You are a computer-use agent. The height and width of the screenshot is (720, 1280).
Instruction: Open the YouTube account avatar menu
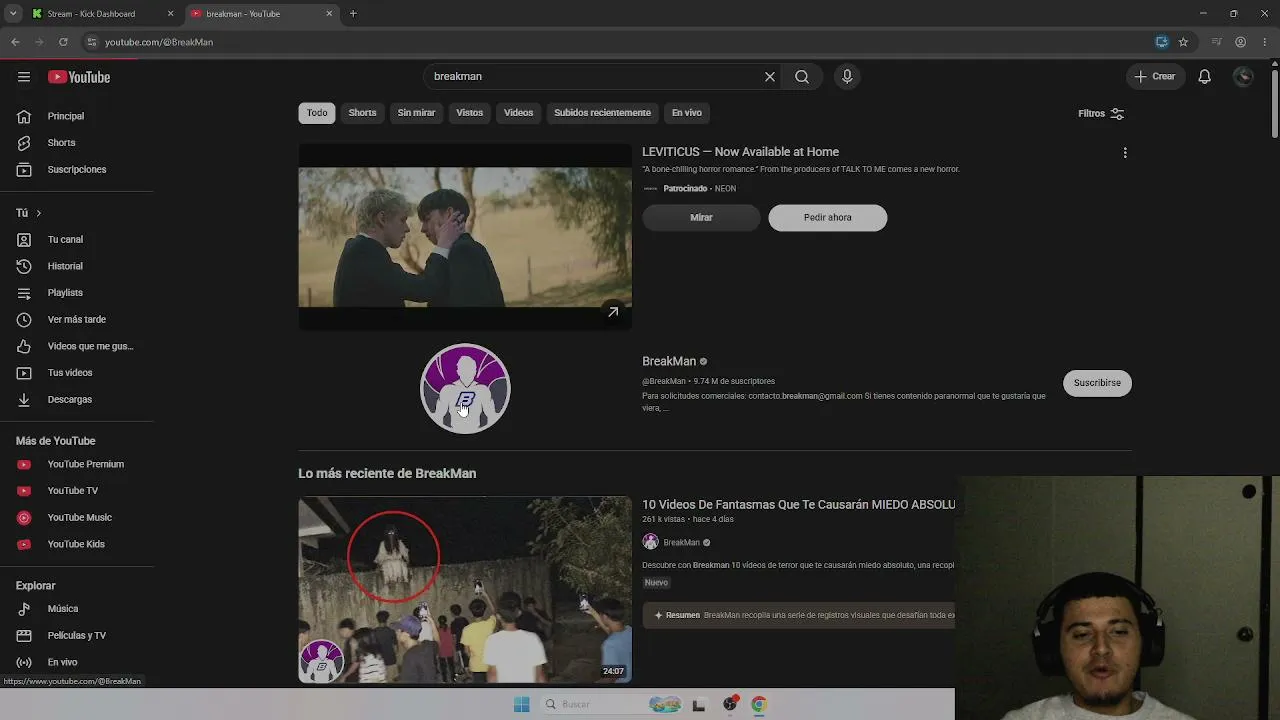pos(1244,77)
